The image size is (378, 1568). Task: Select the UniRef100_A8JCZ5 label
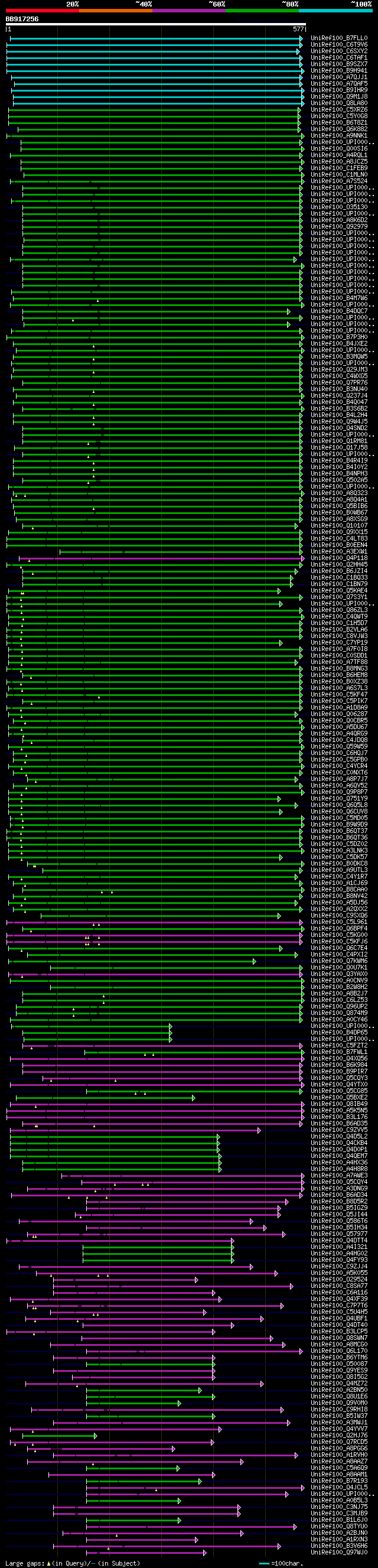tap(339, 161)
